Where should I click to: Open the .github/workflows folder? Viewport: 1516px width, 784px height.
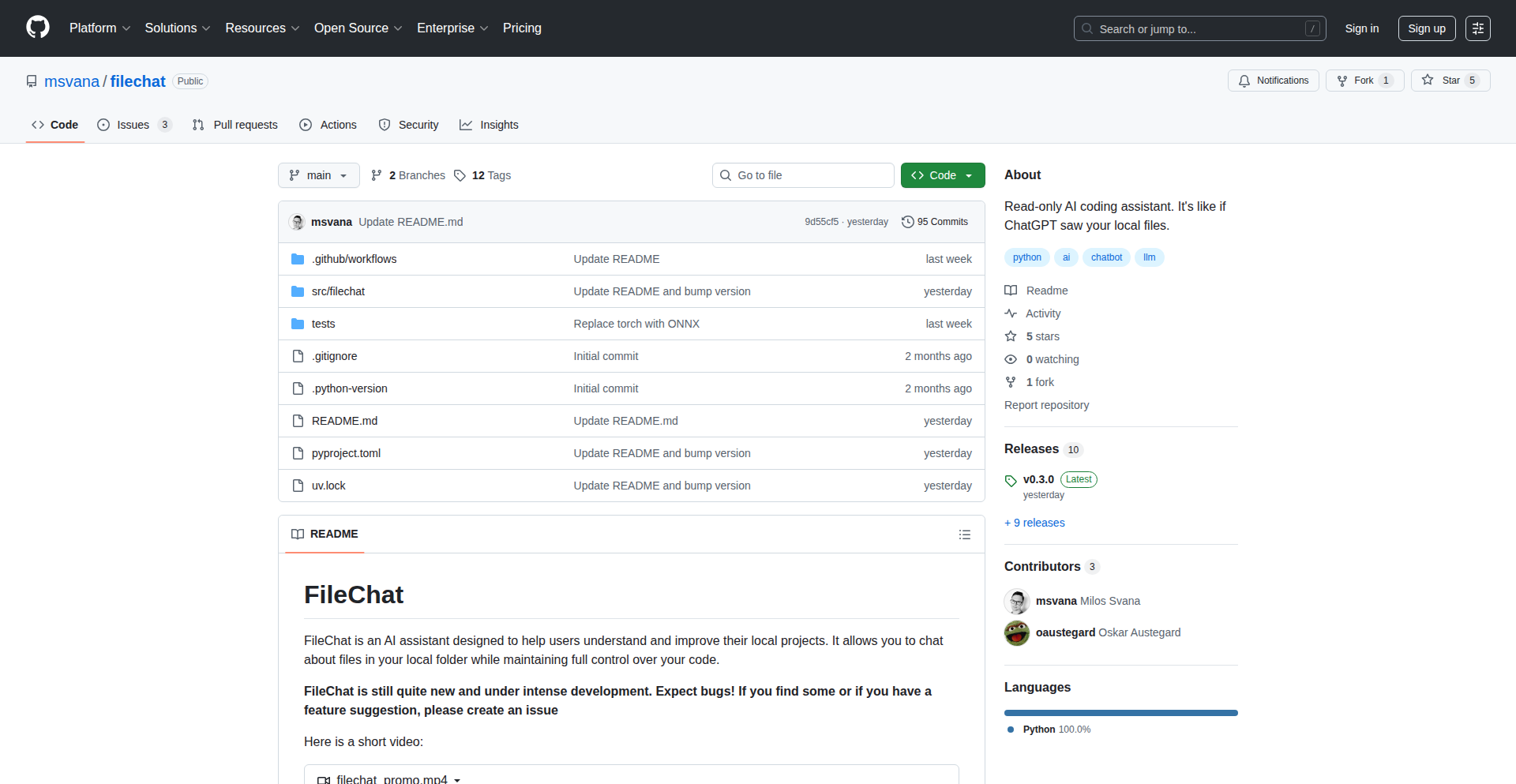point(354,259)
